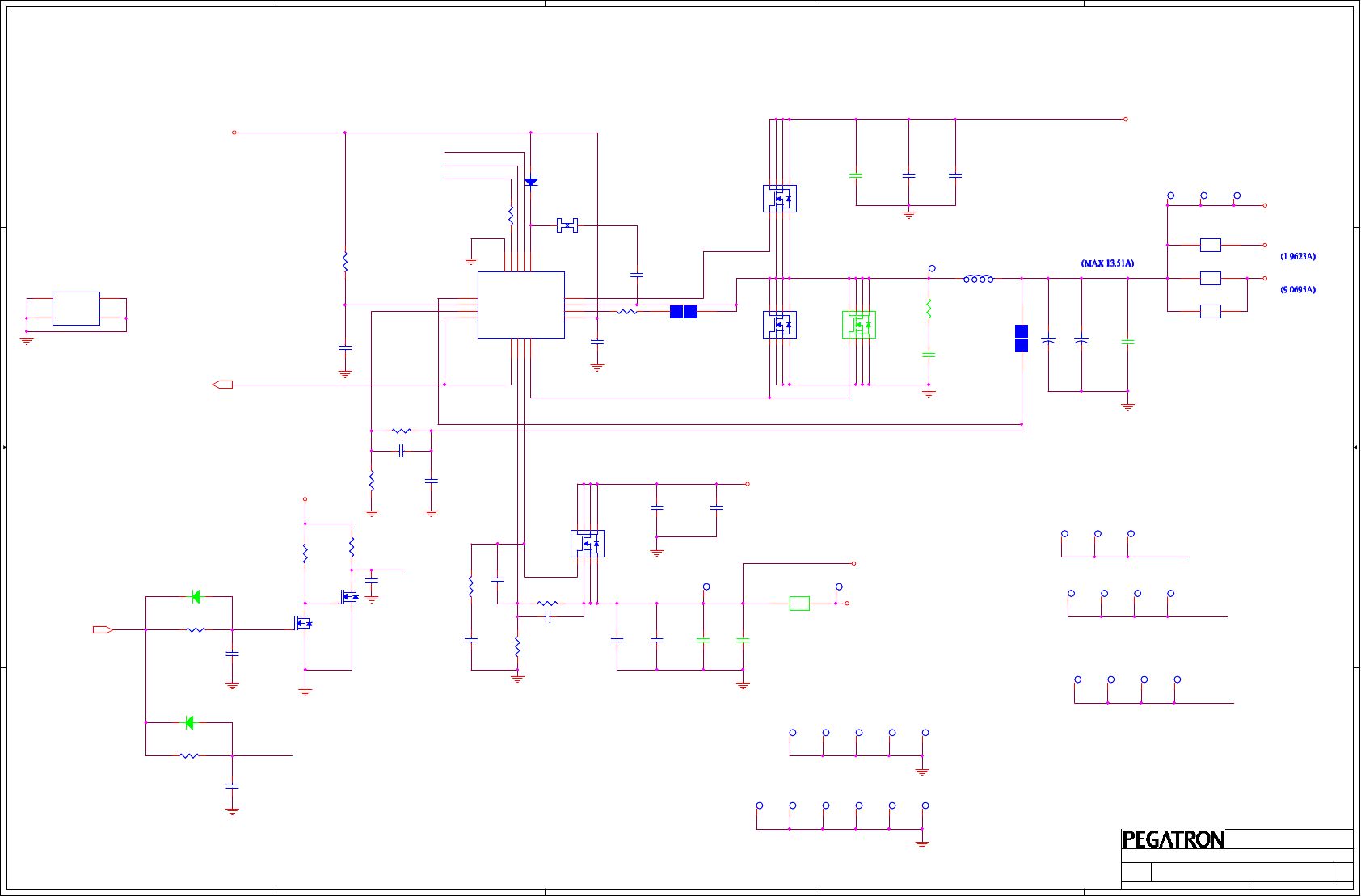The width and height of the screenshot is (1361, 896).
Task: Click the blue rectangle component with ground below
Action: [x=76, y=309]
